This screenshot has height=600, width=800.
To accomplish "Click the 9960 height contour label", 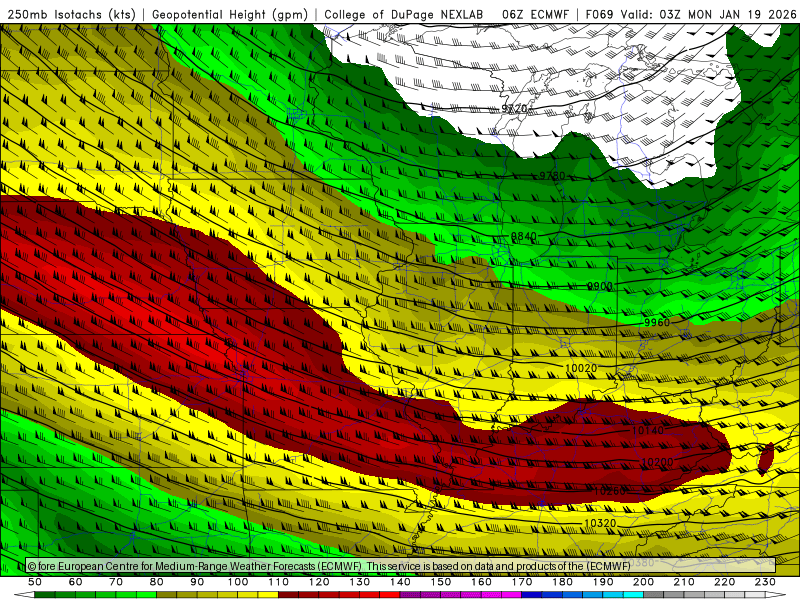I will (657, 322).
